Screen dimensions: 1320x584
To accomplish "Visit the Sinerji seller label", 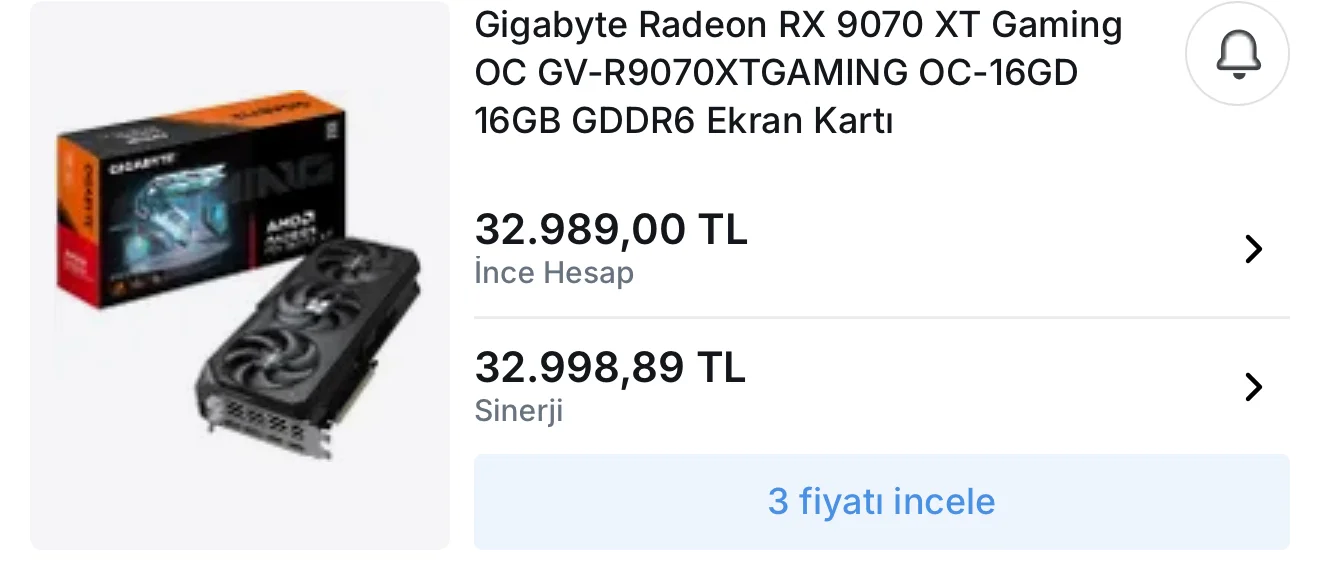I will point(519,411).
